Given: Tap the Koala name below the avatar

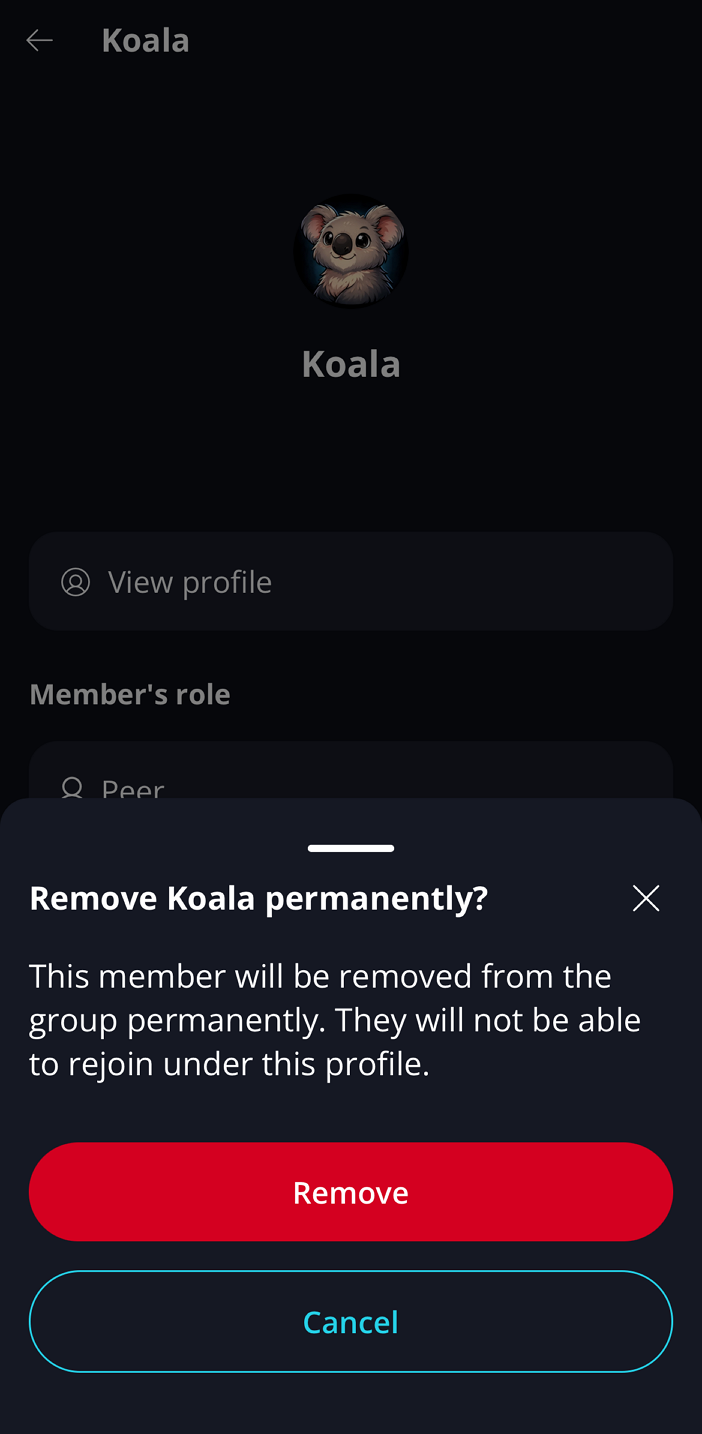Looking at the screenshot, I should click(351, 364).
